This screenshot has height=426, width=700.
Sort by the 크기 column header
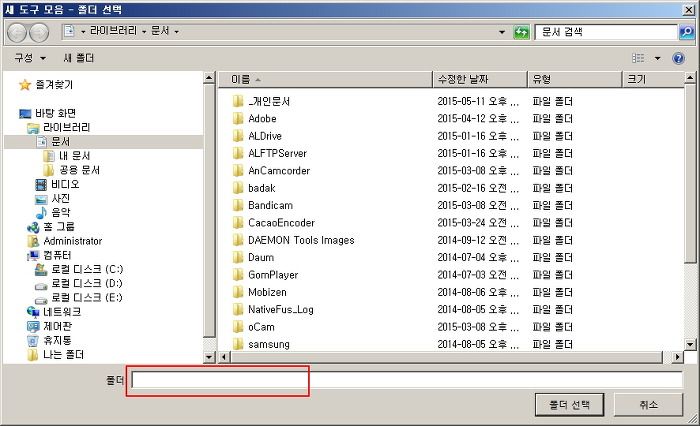653,79
